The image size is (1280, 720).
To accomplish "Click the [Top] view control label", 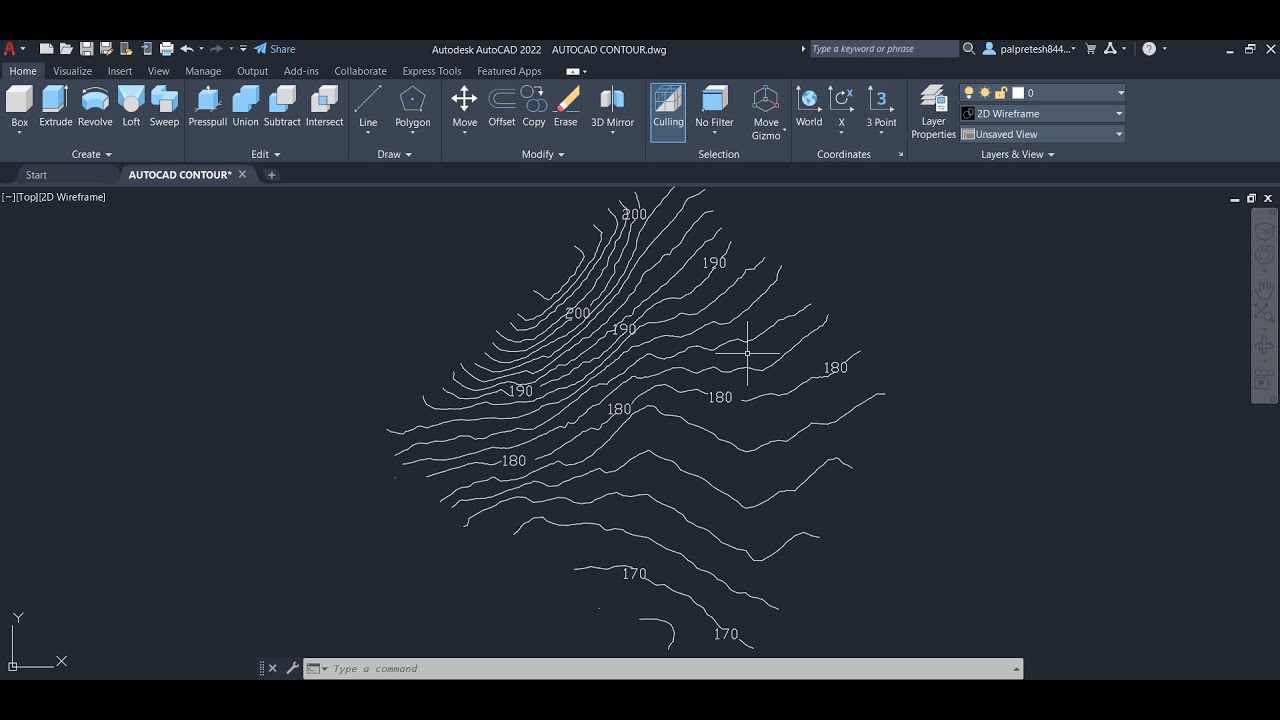I will tap(26, 197).
